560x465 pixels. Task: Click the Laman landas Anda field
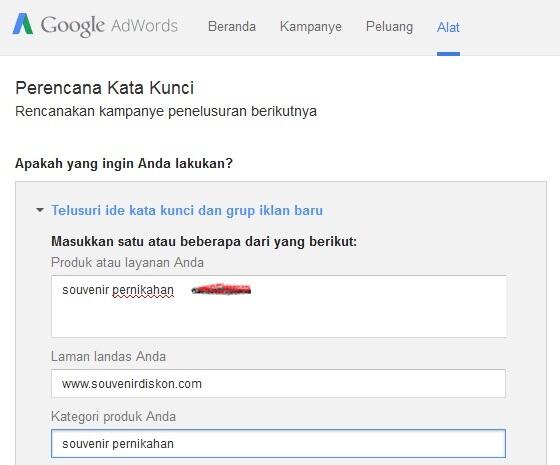[278, 383]
